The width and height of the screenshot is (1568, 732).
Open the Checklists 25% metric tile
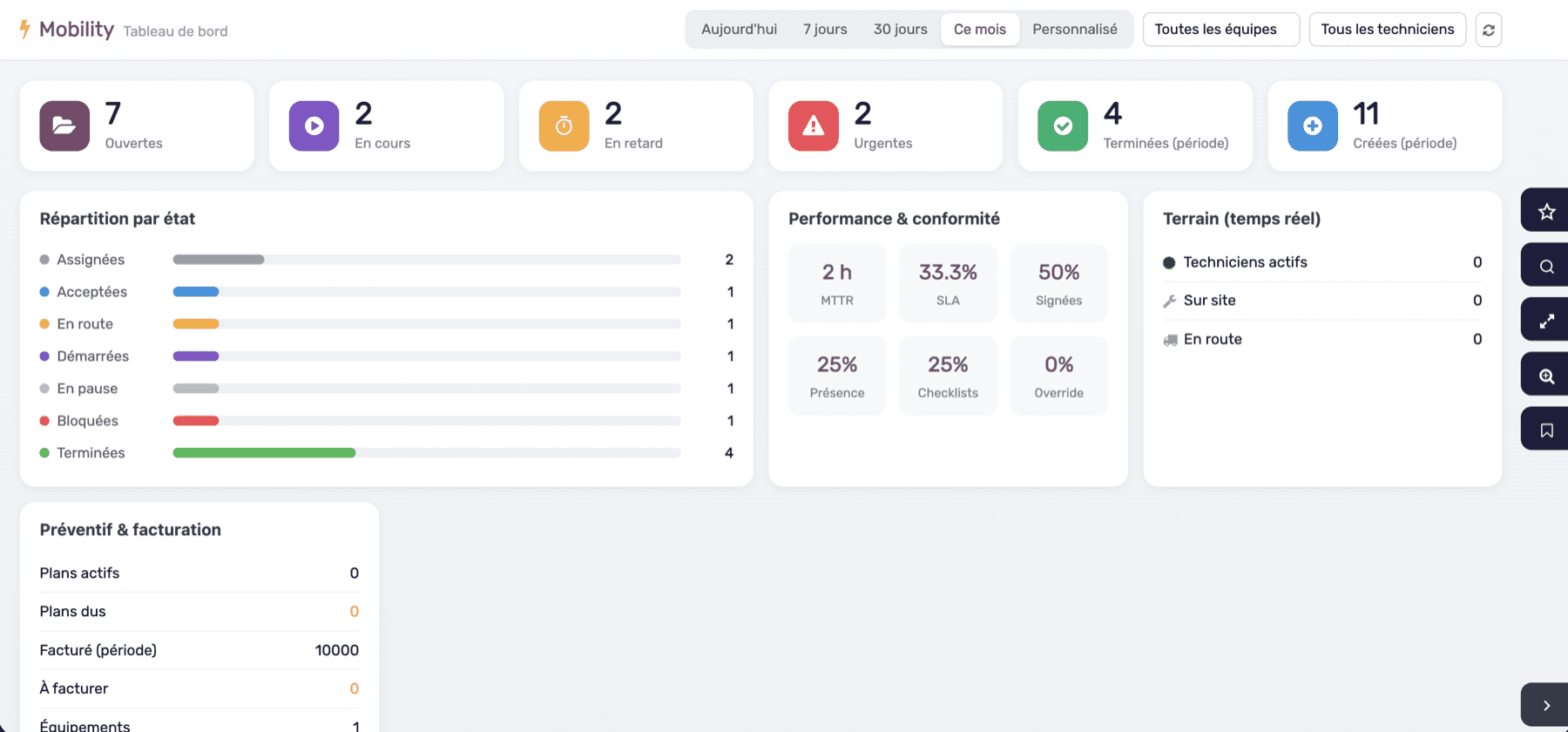click(x=948, y=376)
